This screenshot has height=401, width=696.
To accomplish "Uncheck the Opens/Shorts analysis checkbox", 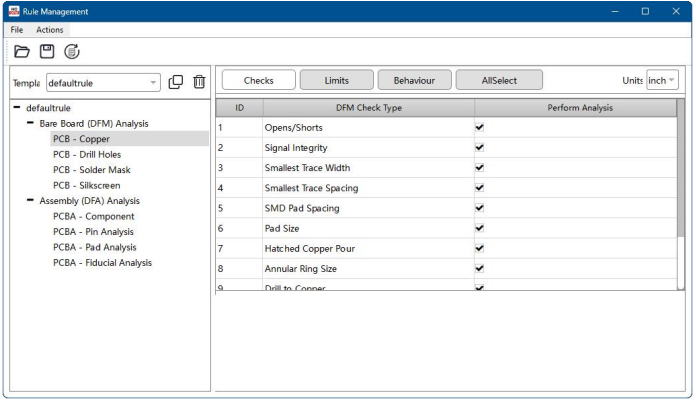I will 480,127.
